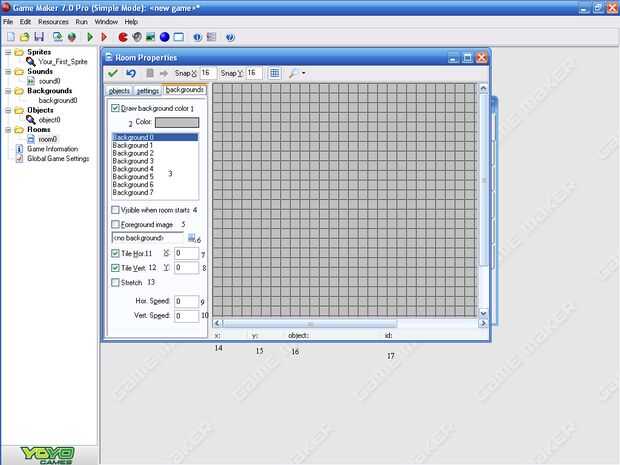Screen dimensions: 620x465
Task: Open the Run menu
Action: 81,22
